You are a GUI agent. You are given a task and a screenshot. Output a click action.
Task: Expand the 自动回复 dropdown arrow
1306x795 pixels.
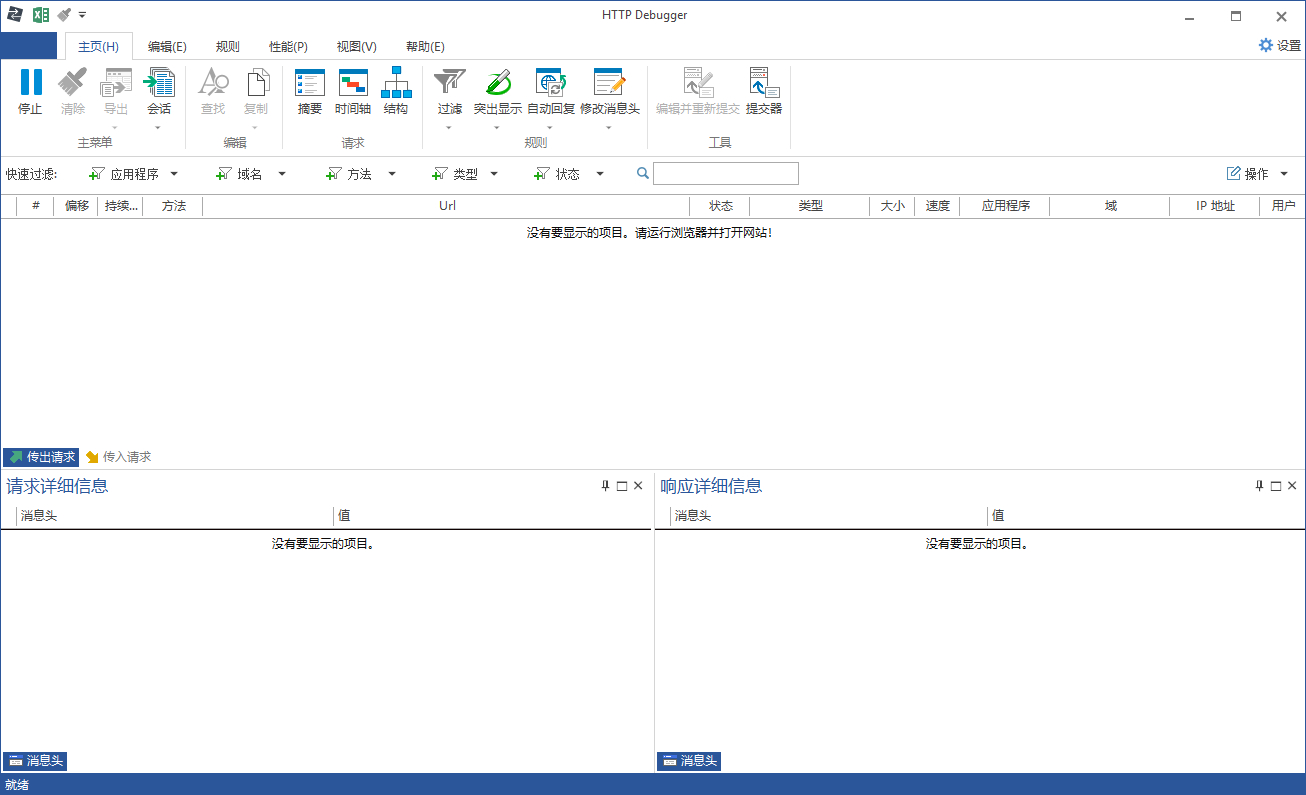[x=549, y=128]
